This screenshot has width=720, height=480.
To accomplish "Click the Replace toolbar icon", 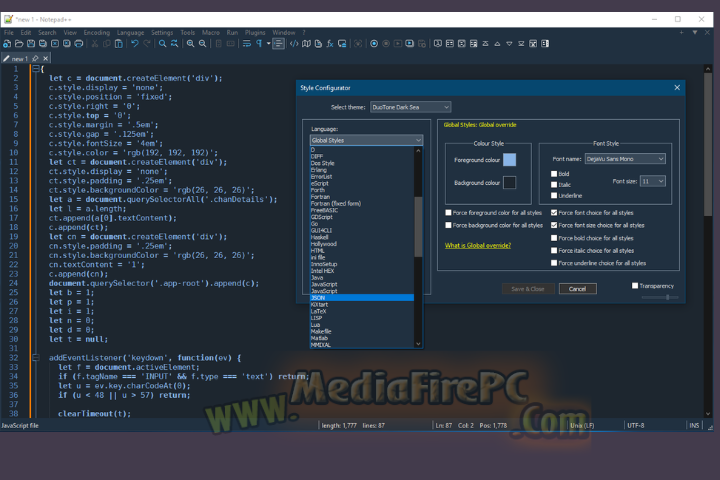I will point(174,44).
